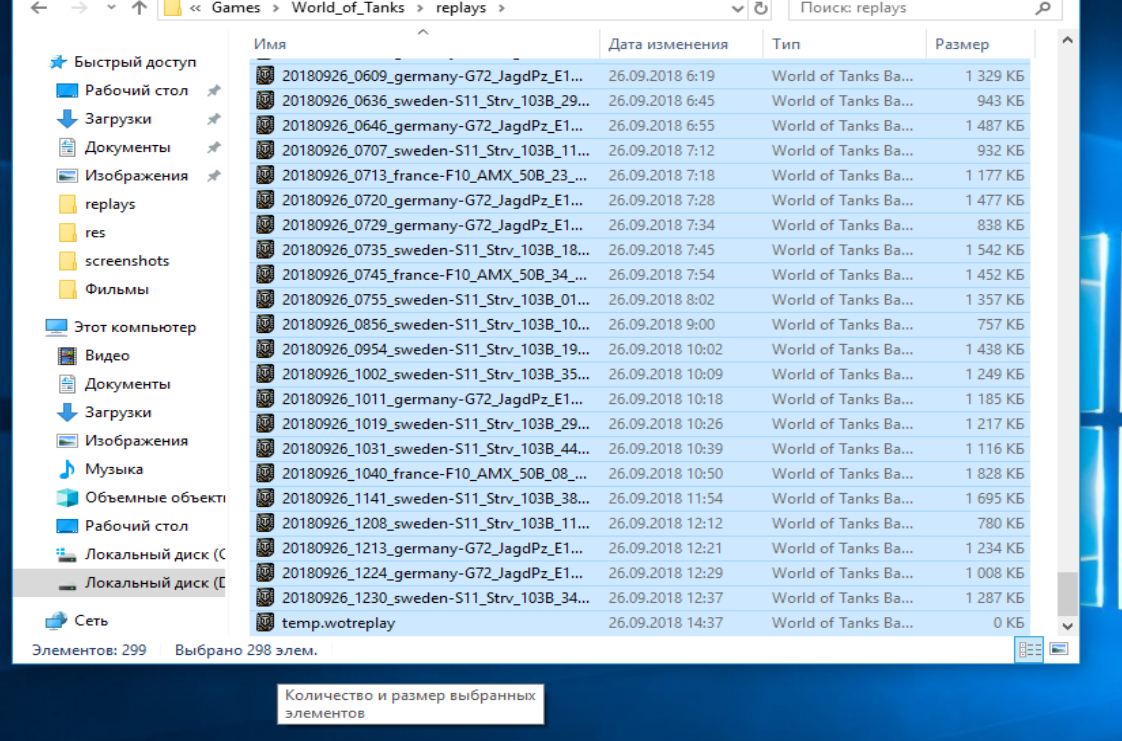Switch to details view layout icon
The height and width of the screenshot is (741, 1122).
[x=1029, y=649]
